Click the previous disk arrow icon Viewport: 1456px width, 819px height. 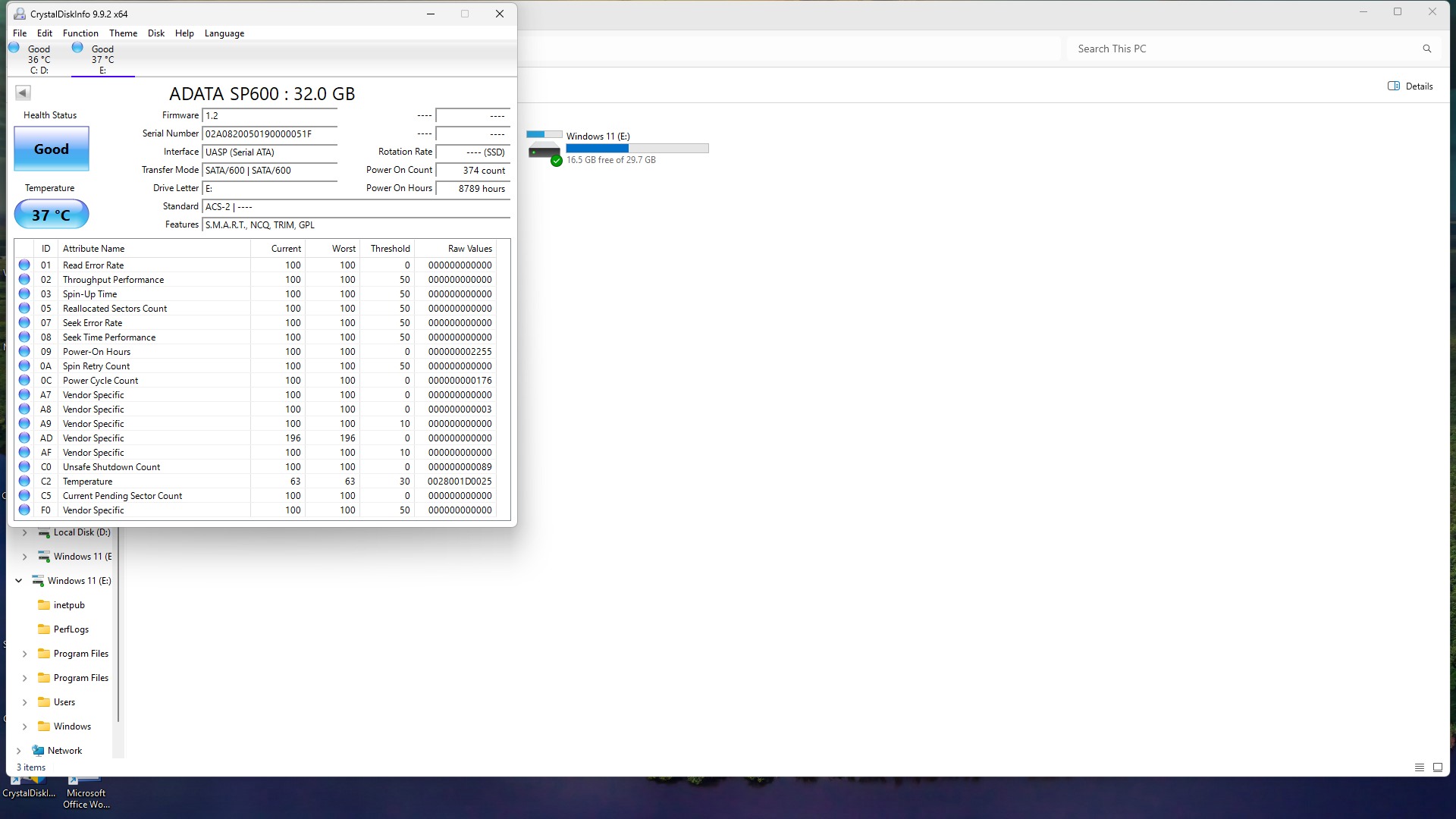(x=23, y=93)
